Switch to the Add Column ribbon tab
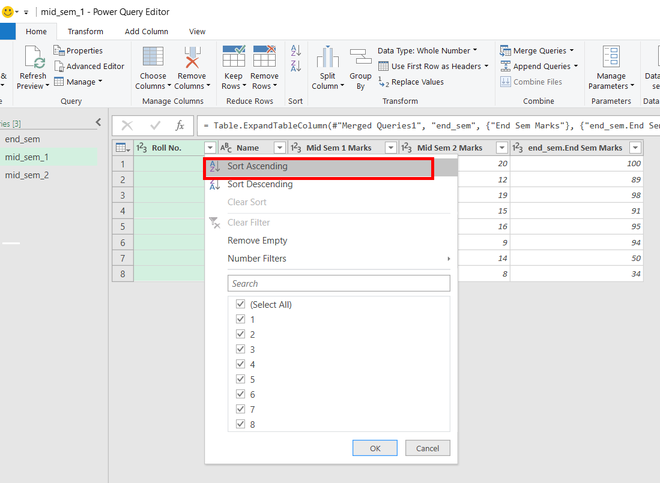This screenshot has height=483, width=660. coord(146,32)
